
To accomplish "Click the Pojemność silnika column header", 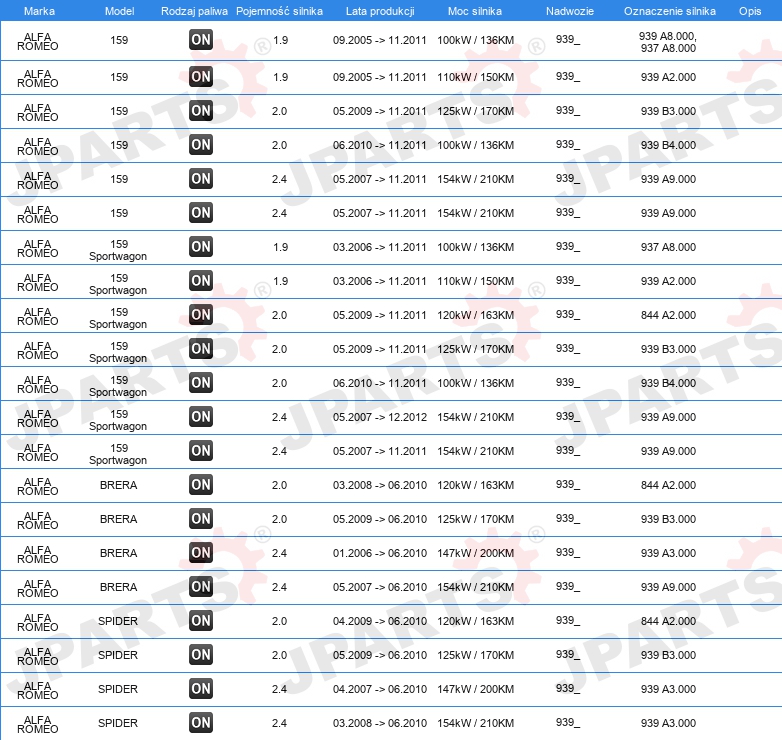I will point(279,11).
